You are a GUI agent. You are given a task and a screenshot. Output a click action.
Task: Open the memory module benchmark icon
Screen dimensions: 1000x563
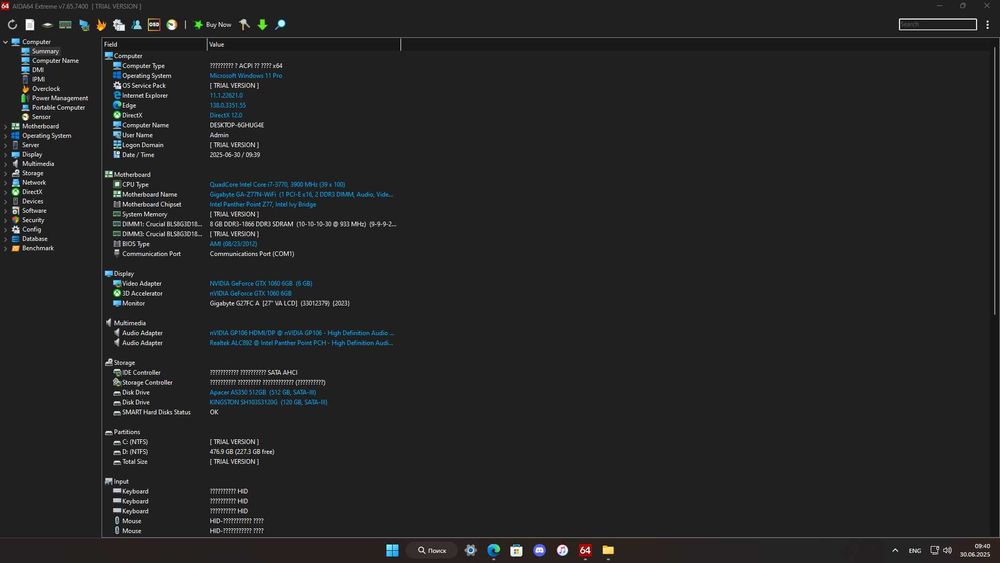point(65,25)
